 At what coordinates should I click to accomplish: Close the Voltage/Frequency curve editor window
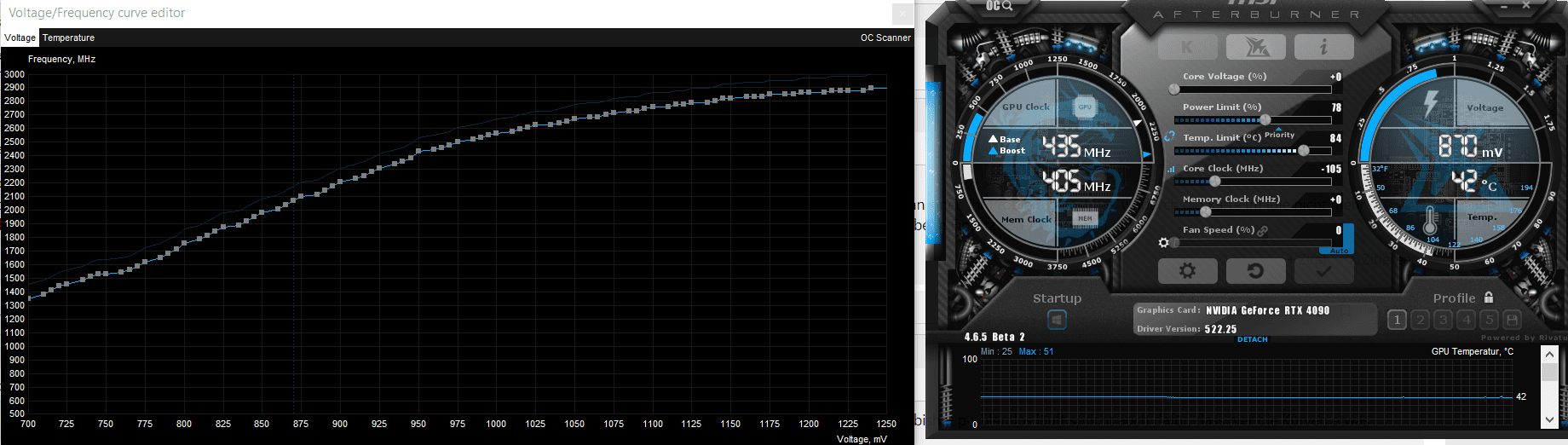pos(902,13)
